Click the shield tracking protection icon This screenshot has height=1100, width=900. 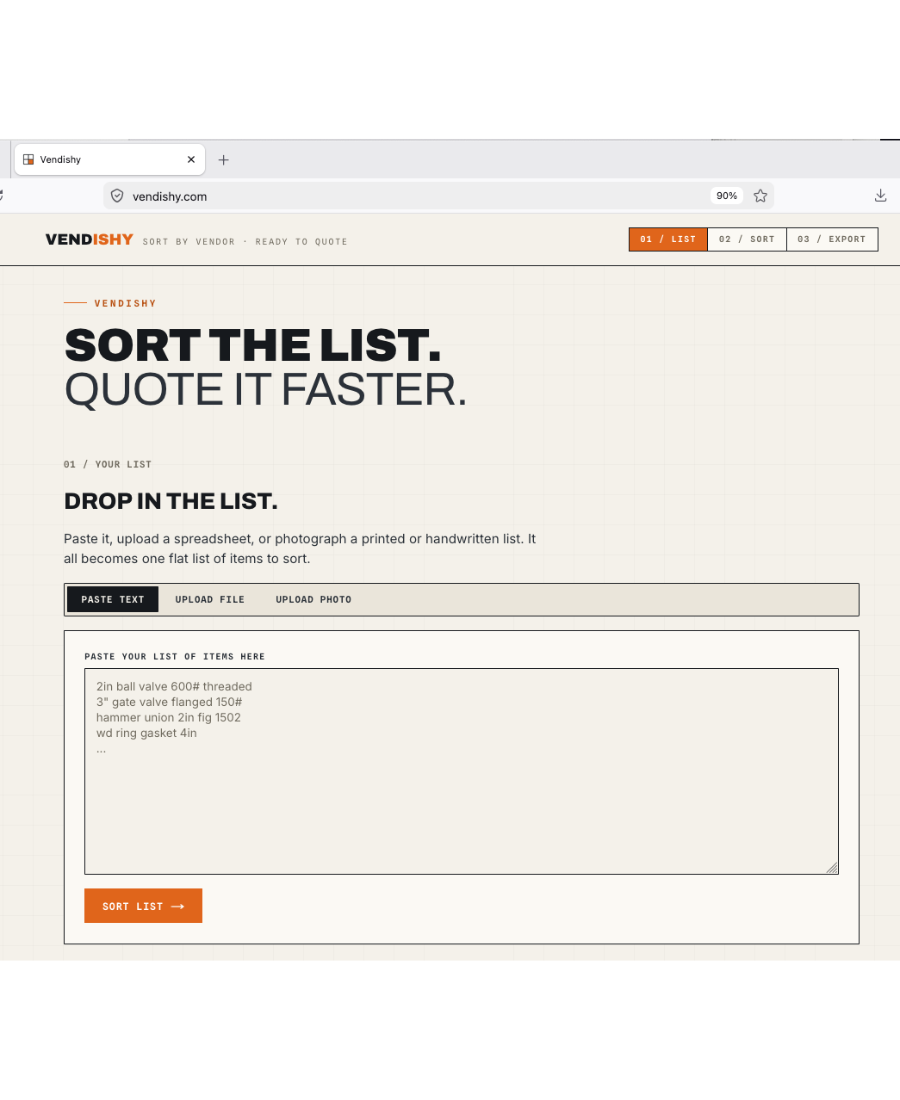(x=117, y=196)
